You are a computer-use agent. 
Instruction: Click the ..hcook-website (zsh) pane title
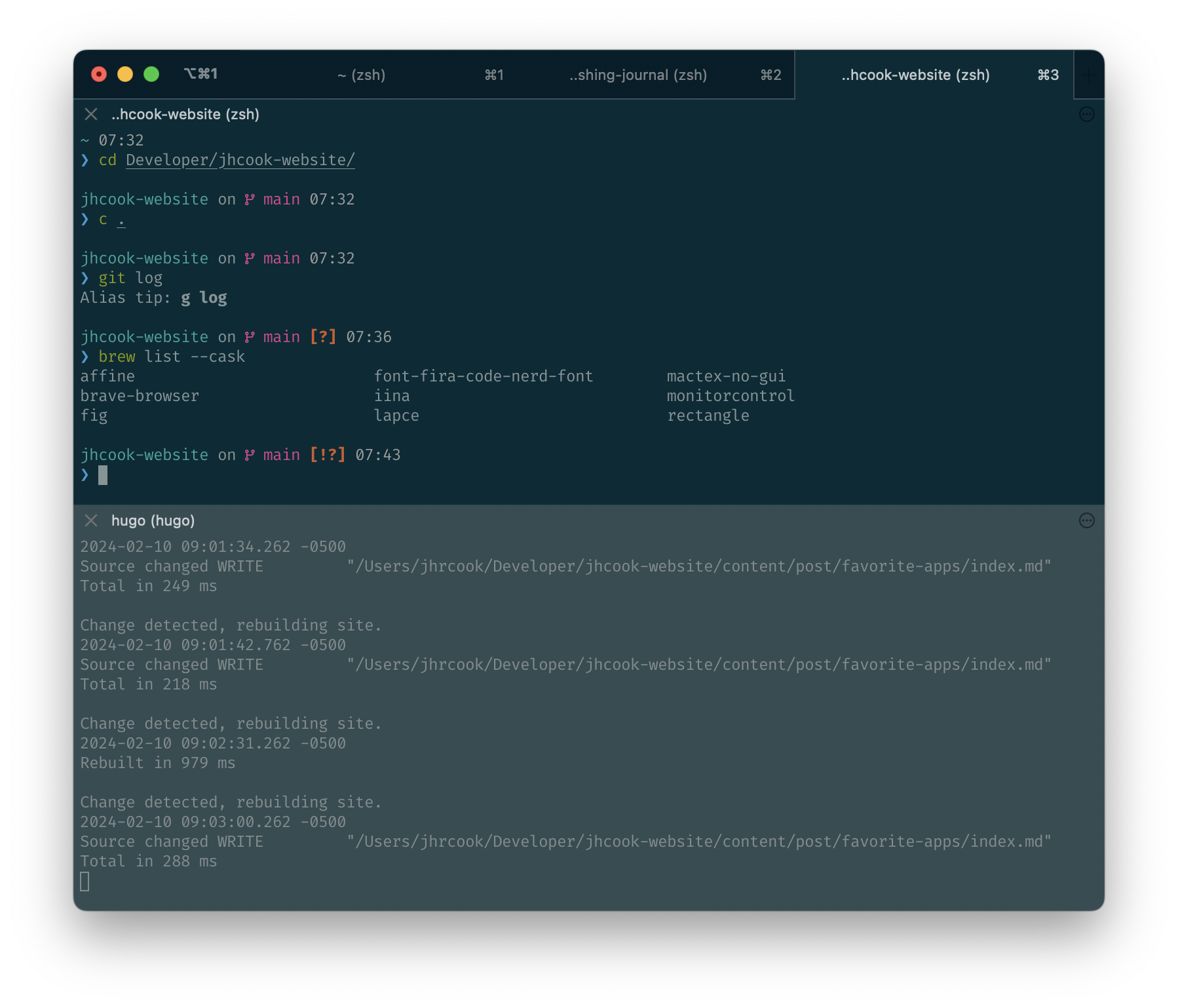(185, 114)
